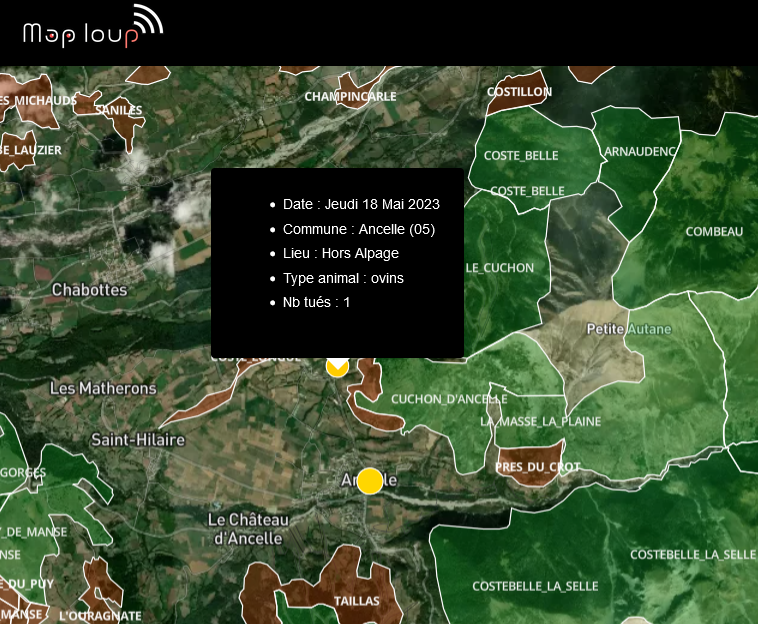758x624 pixels.
Task: Click the SANILES pasture zone
Action: (x=120, y=110)
